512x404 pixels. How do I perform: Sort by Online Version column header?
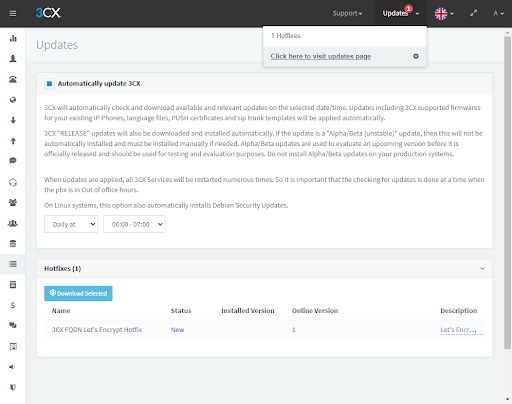315,311
